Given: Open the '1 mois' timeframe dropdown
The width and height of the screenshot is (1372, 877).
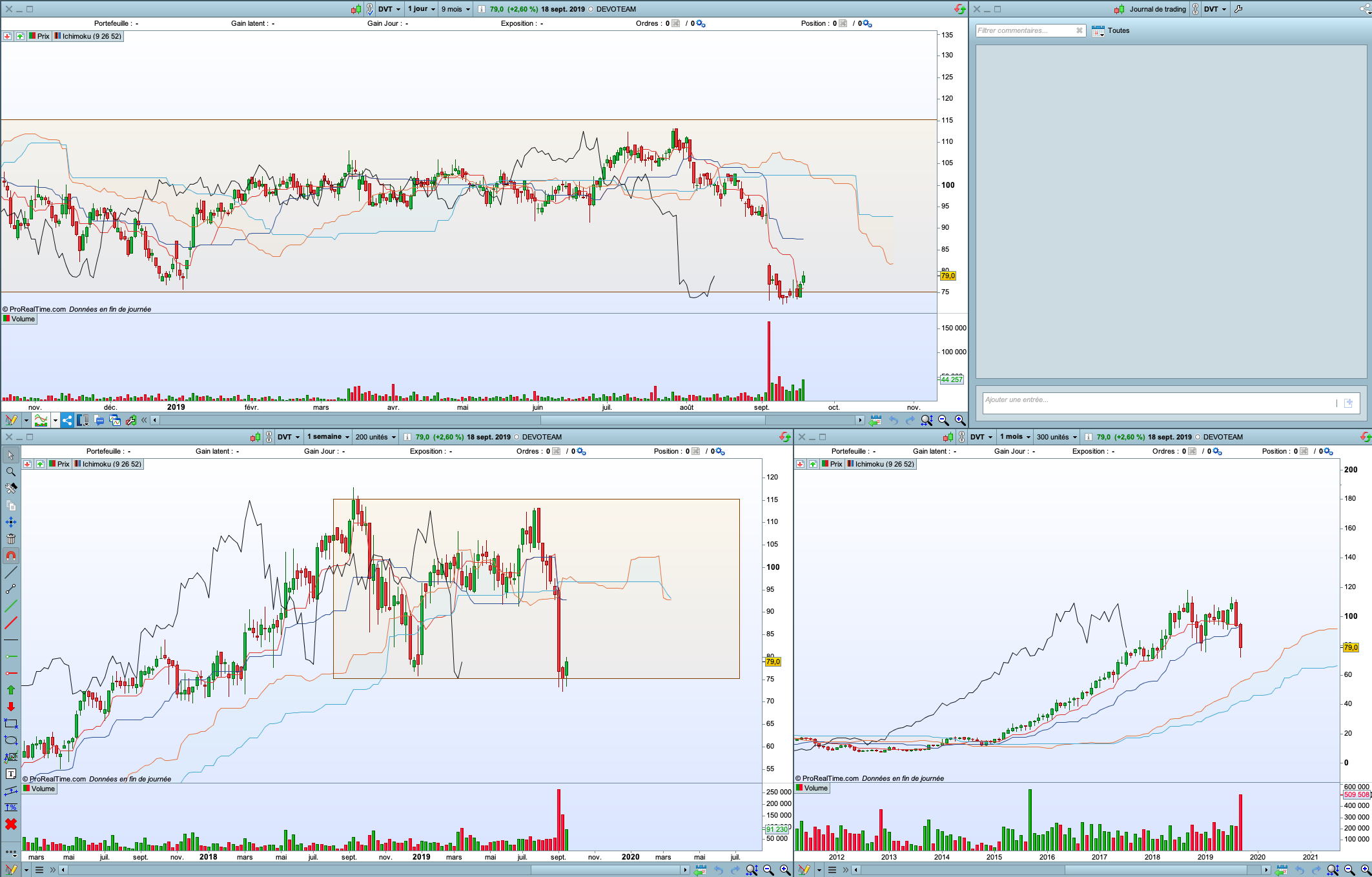Looking at the screenshot, I should pos(1014,437).
